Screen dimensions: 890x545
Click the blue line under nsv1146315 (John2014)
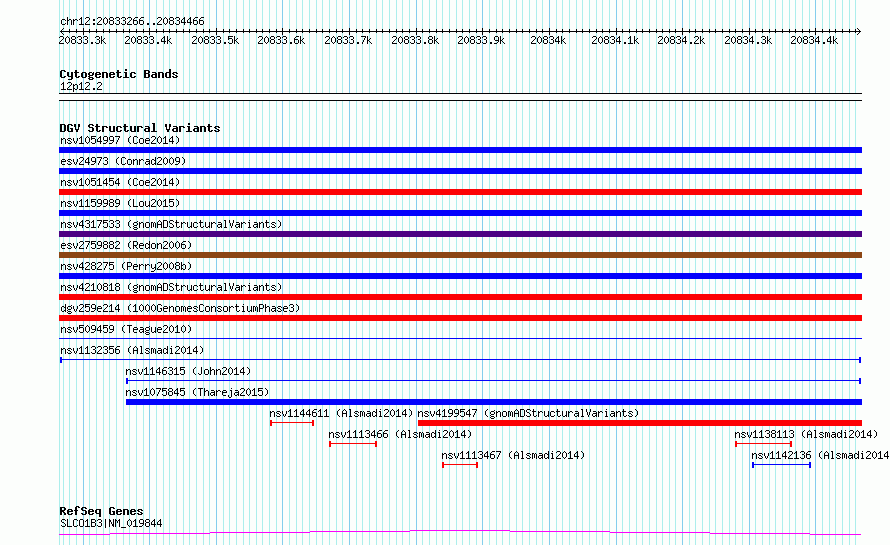(x=494, y=381)
